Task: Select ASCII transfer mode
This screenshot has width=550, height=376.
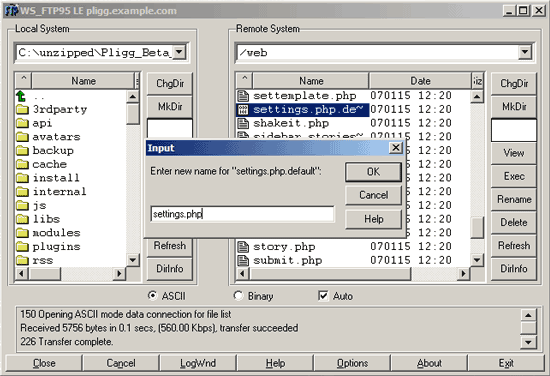Action: click(153, 296)
